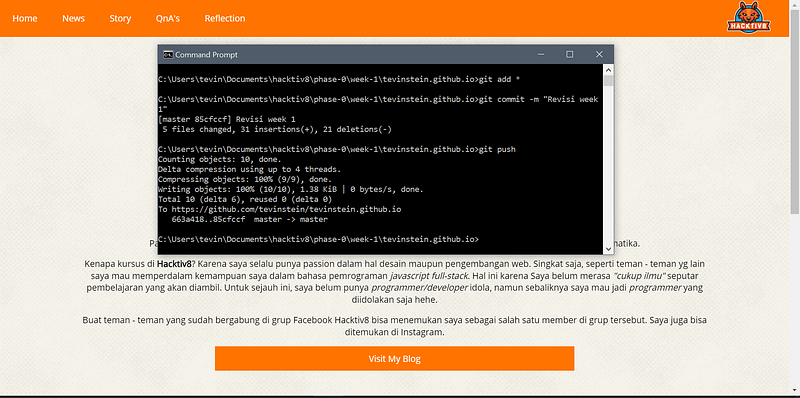
Task: Open the Story section
Action: (x=120, y=18)
